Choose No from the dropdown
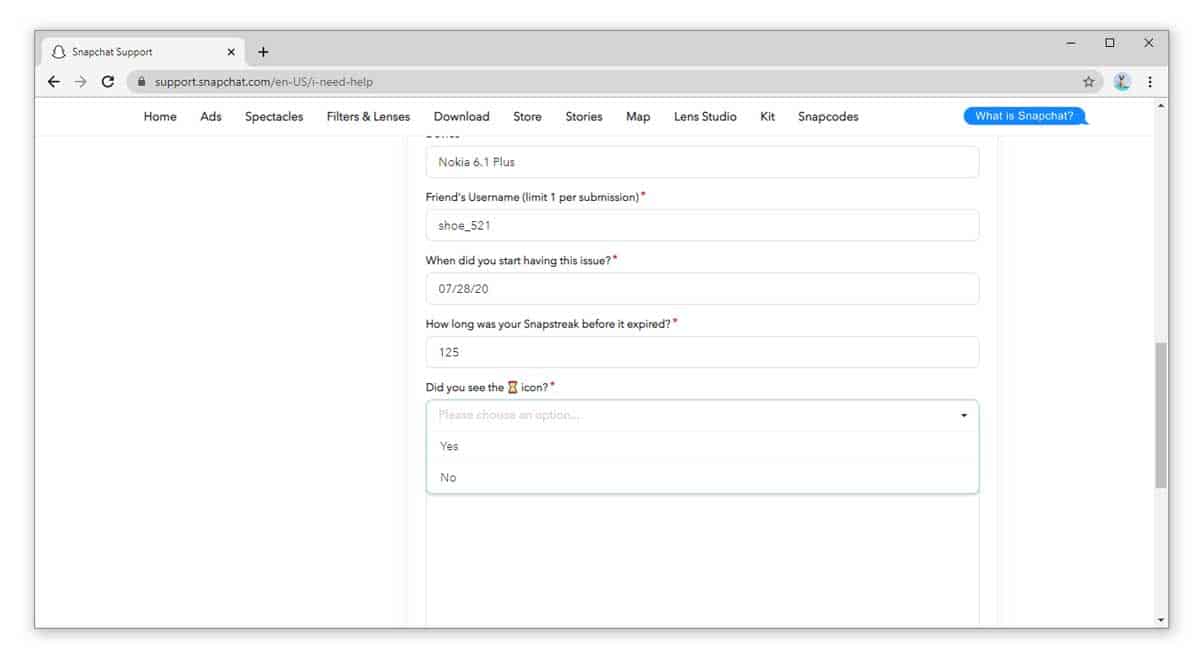This screenshot has height=662, width=1200. [702, 478]
